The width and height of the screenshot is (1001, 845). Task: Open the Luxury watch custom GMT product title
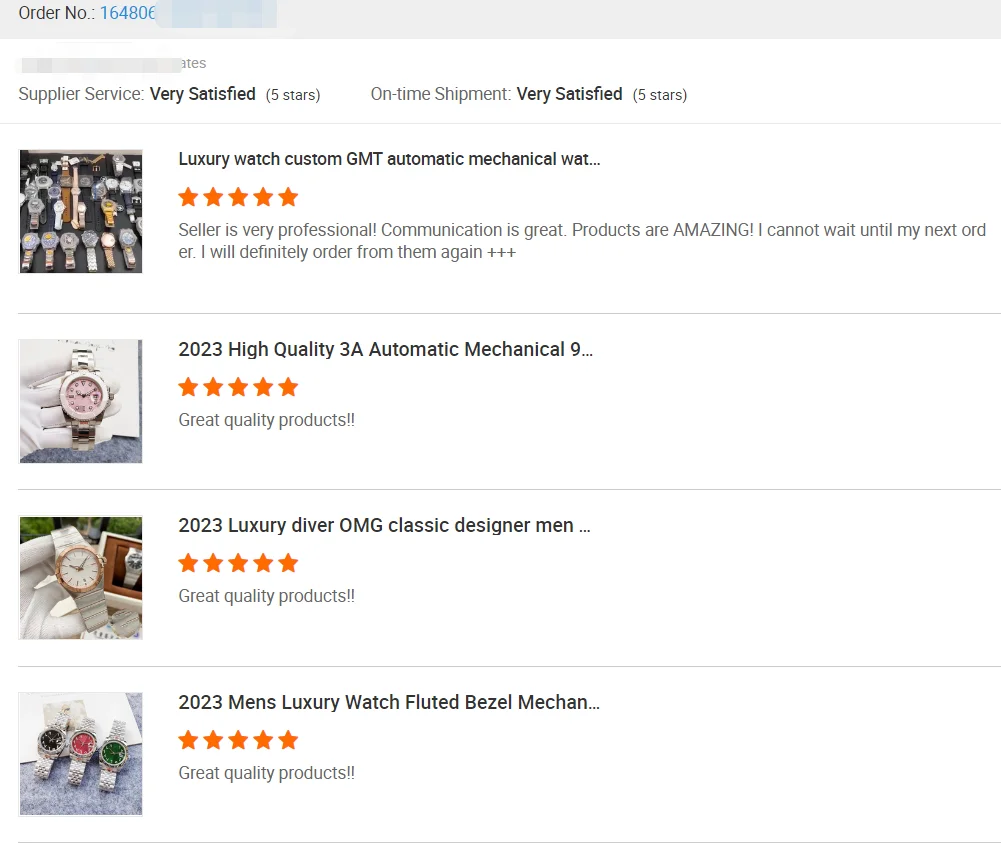[x=389, y=159]
